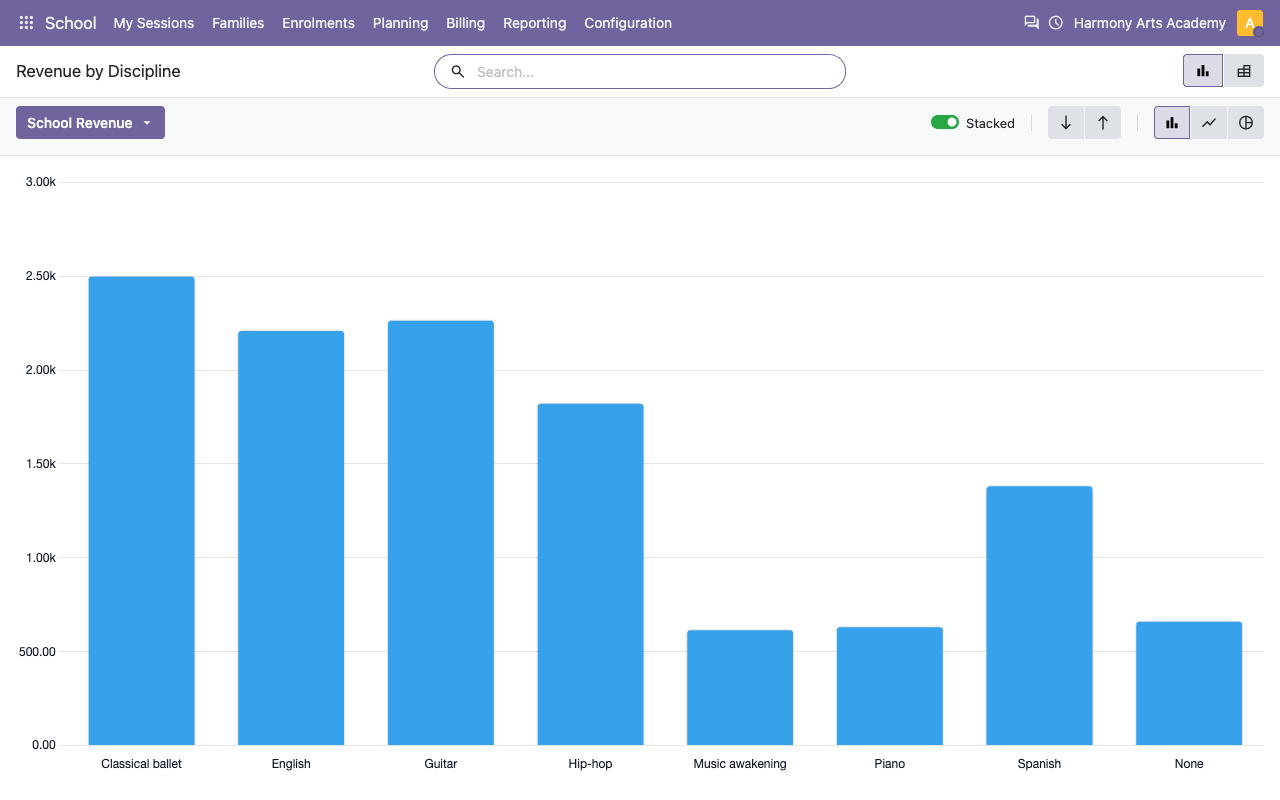
Task: Select the bar chart mode
Action: [x=1172, y=123]
